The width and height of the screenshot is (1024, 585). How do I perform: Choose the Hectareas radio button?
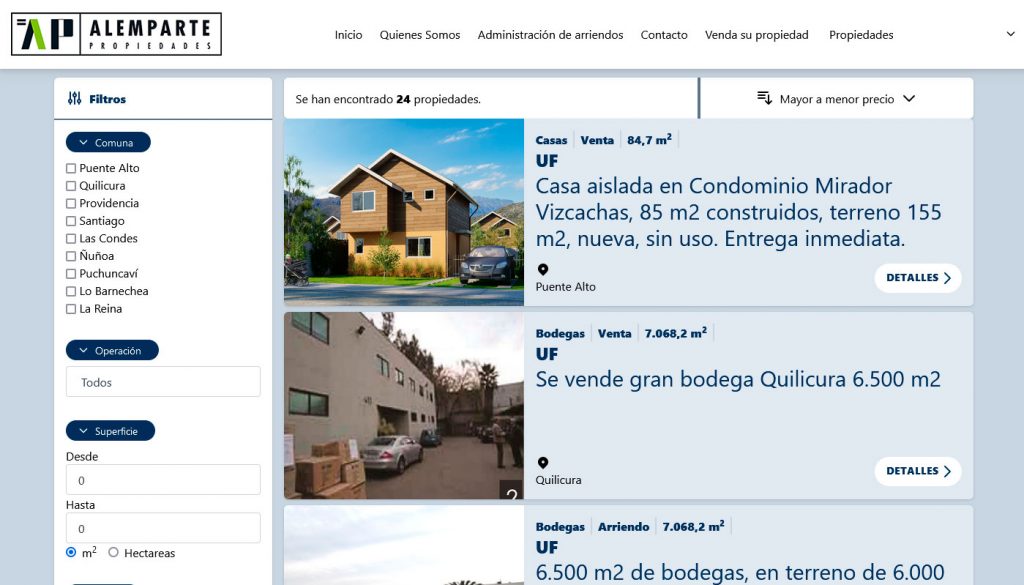click(114, 552)
